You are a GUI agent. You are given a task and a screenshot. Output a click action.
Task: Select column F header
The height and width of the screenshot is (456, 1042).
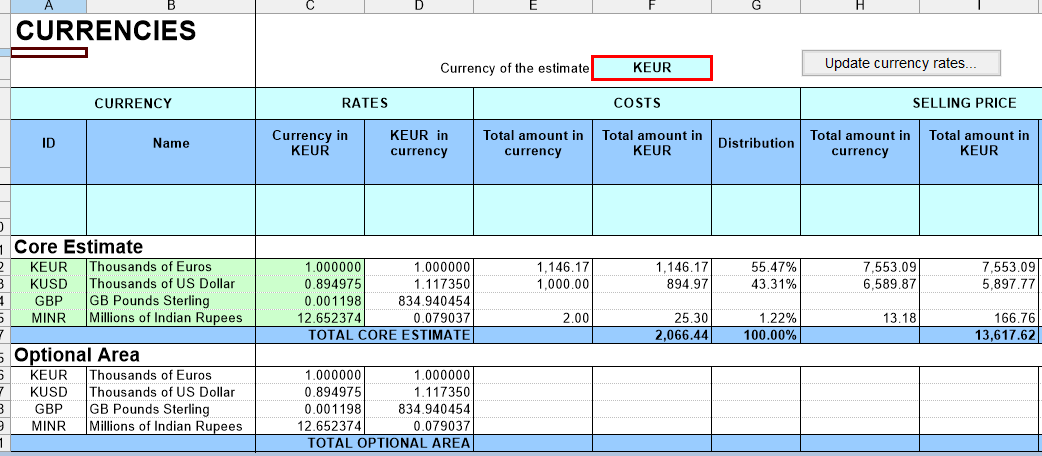652,6
